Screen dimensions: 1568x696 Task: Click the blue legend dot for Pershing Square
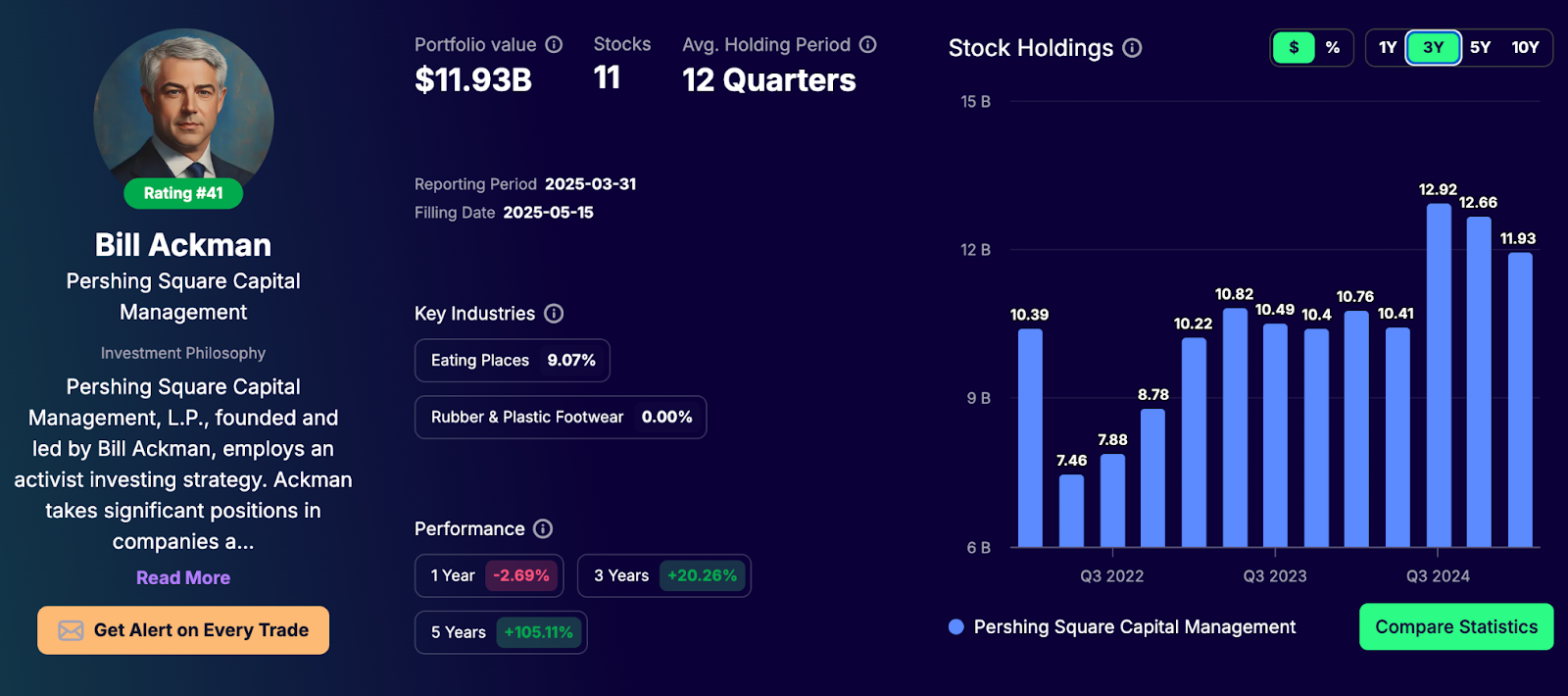[x=956, y=626]
